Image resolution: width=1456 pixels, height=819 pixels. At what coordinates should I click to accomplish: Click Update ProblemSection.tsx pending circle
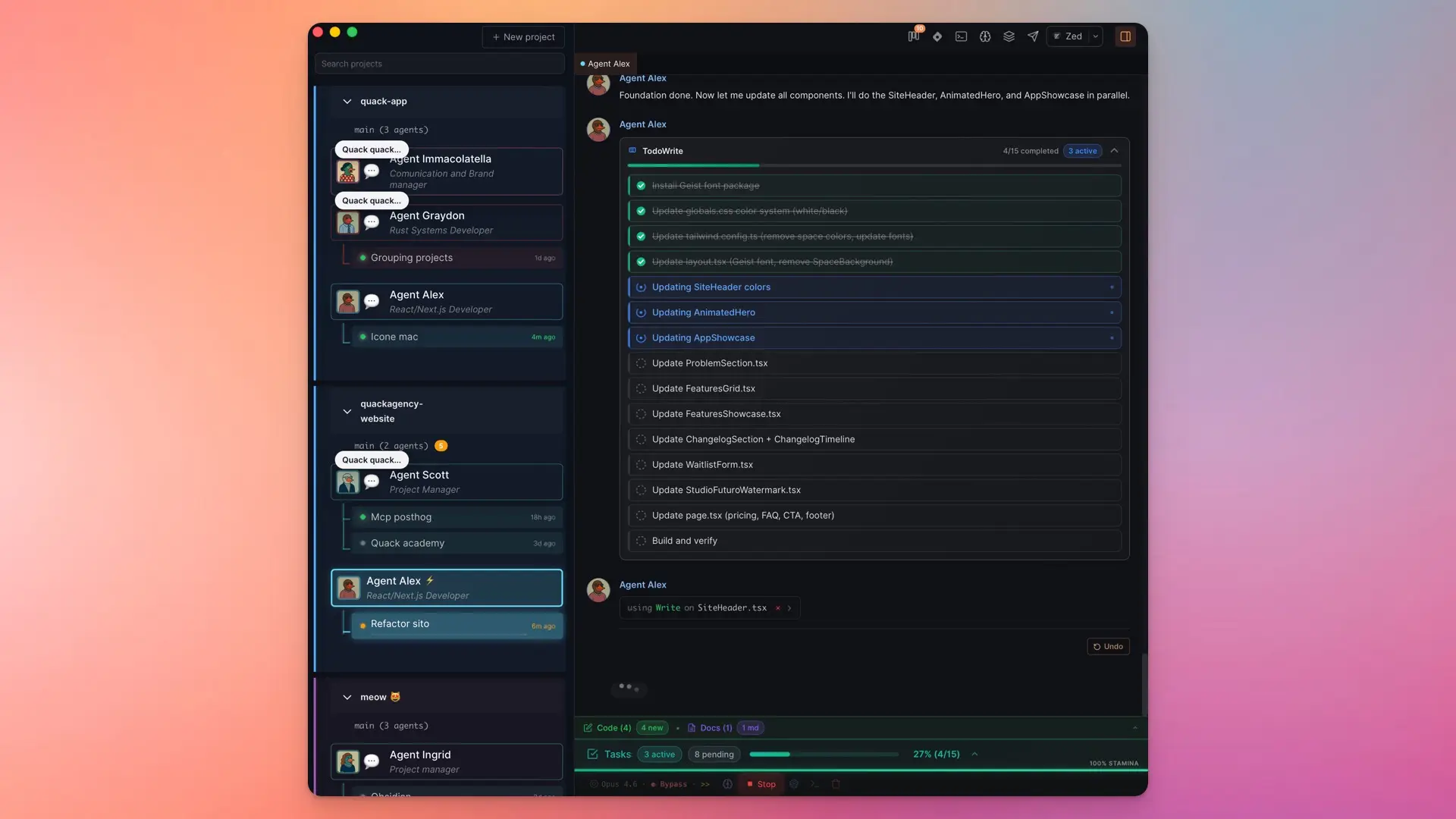641,363
